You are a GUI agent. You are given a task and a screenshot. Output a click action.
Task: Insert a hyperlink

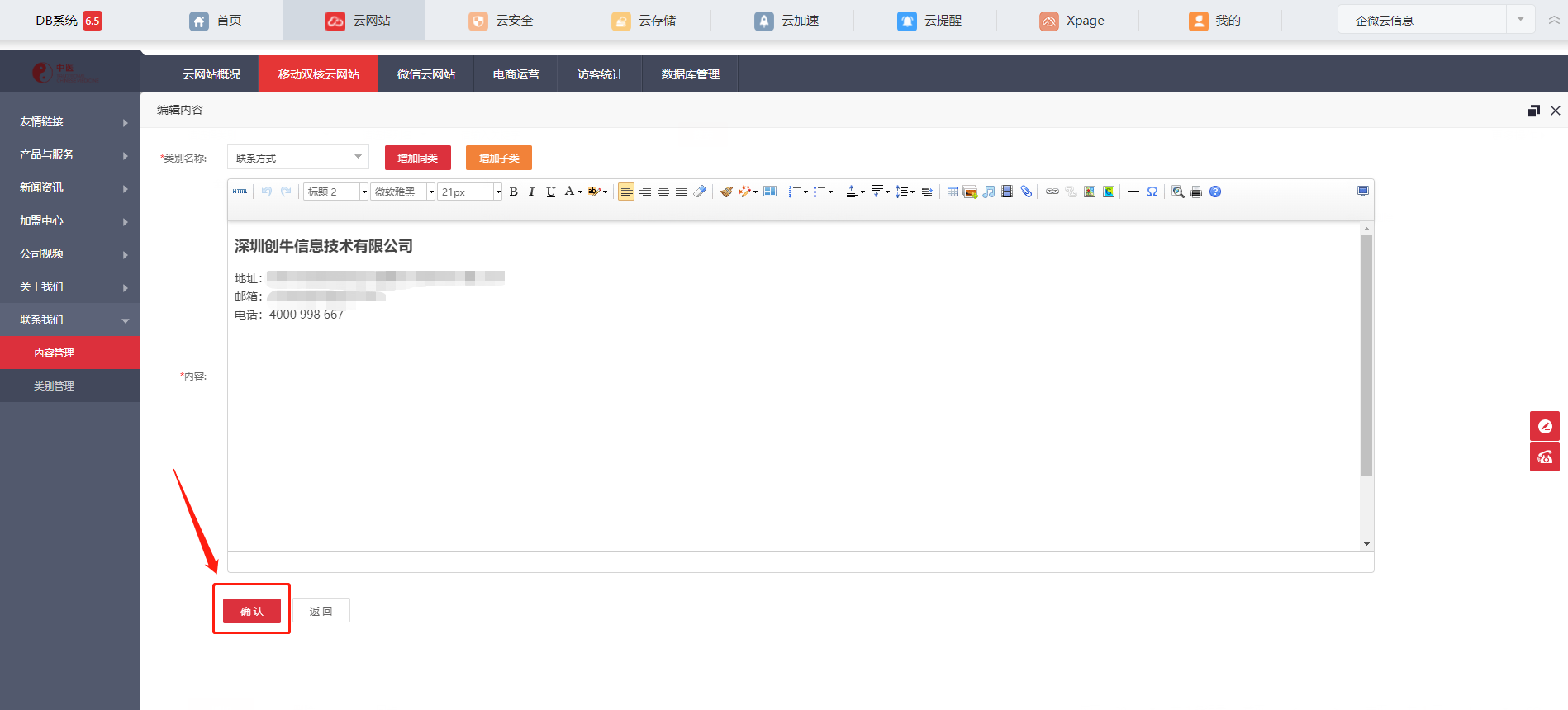(x=1052, y=192)
